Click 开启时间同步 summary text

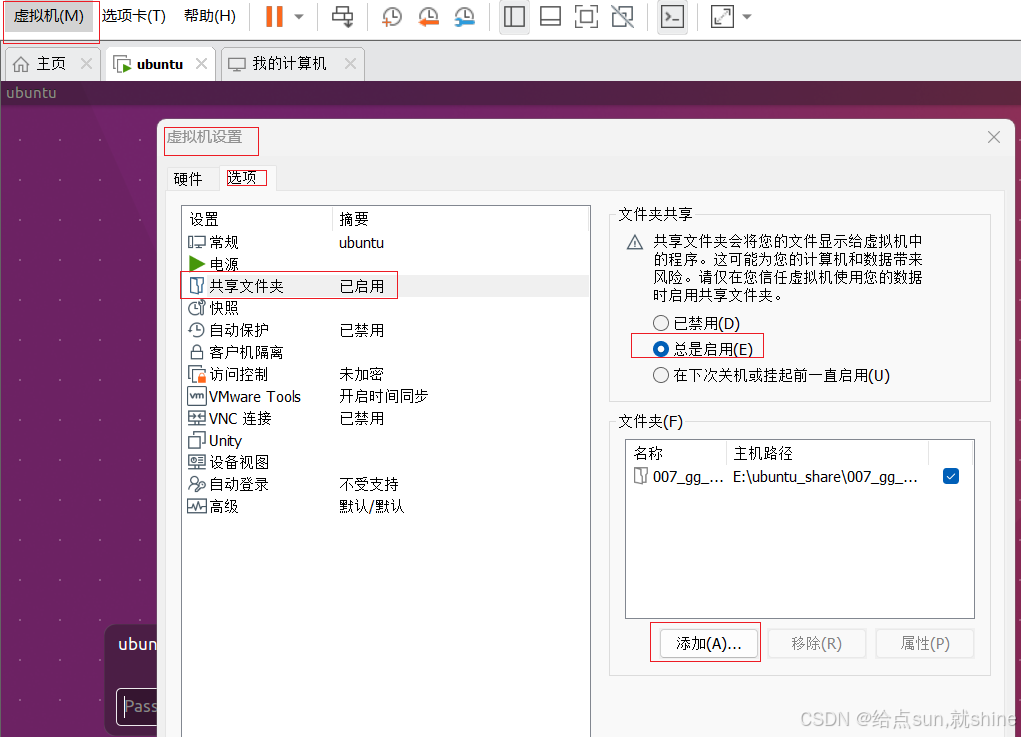[x=384, y=396]
